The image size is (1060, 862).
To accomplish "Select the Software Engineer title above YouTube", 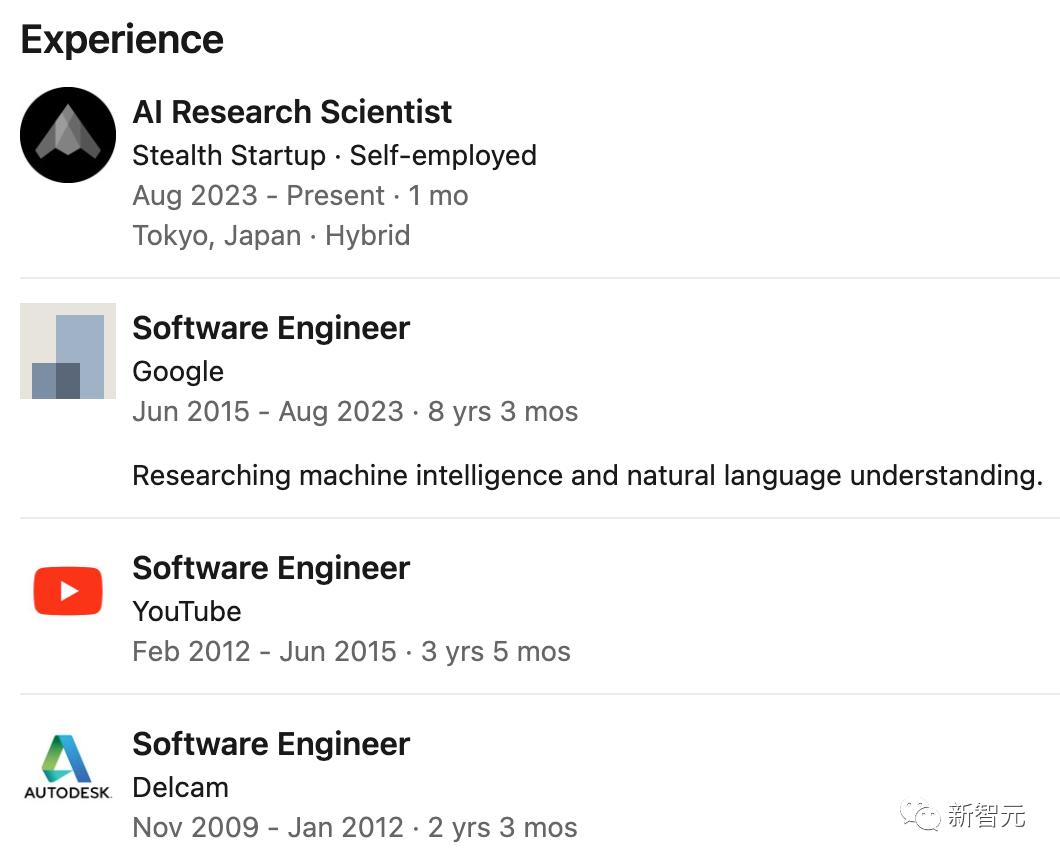I will coord(271,568).
